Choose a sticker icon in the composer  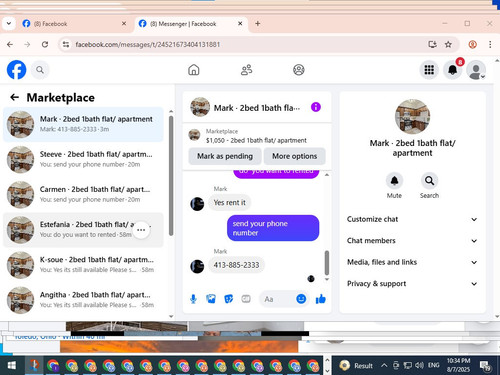point(228,299)
